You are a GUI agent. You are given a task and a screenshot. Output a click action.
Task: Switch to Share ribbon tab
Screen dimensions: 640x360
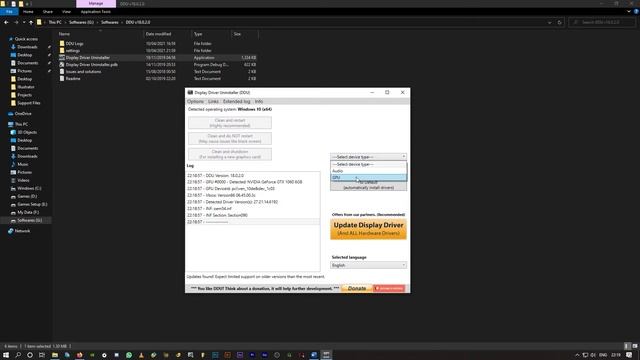[48, 12]
